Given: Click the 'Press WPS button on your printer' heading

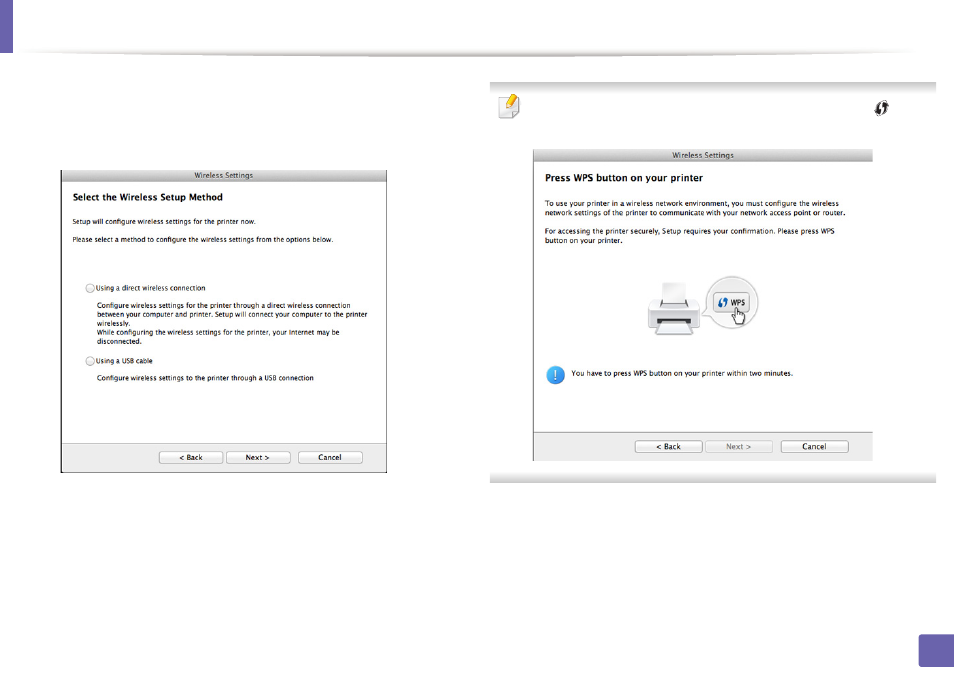Looking at the screenshot, I should 624,178.
